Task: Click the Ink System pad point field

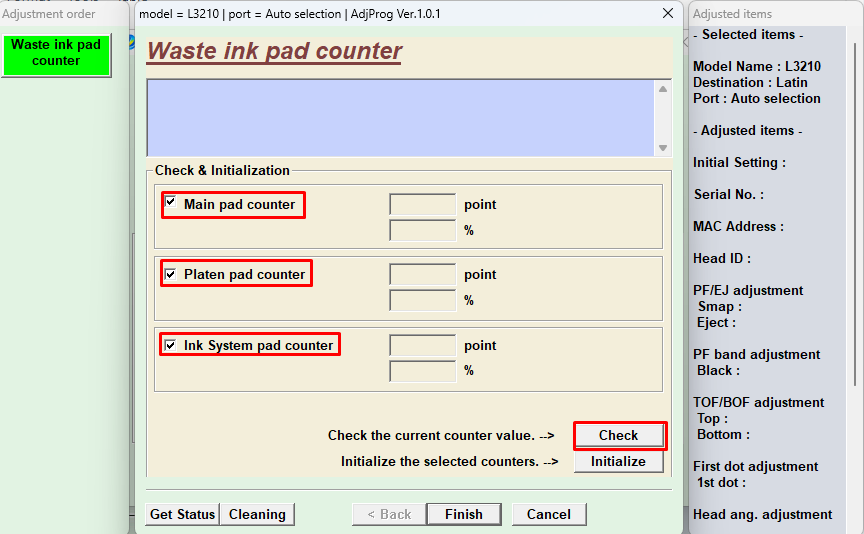Action: 422,346
